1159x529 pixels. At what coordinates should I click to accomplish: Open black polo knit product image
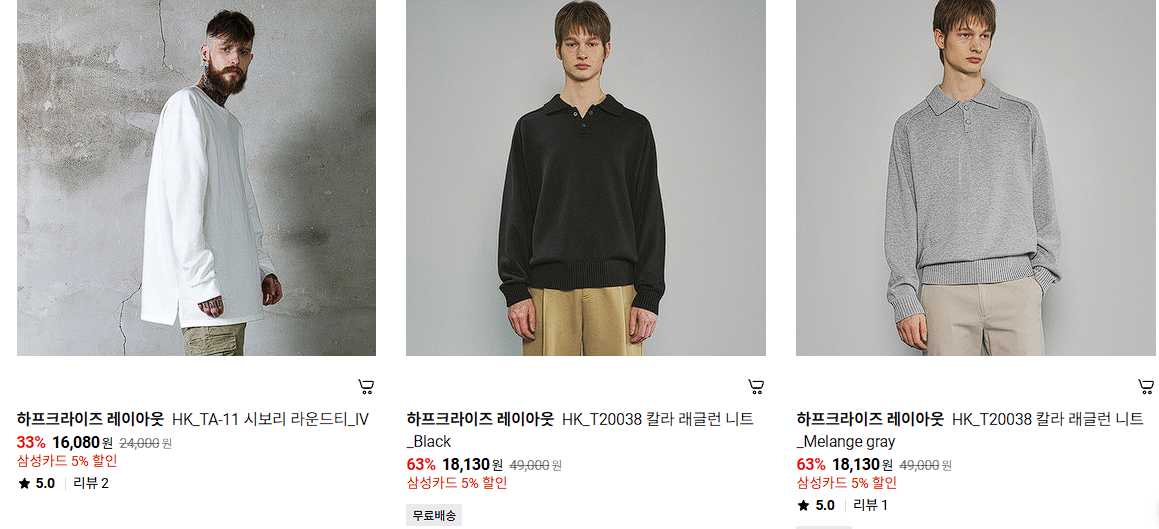585,177
